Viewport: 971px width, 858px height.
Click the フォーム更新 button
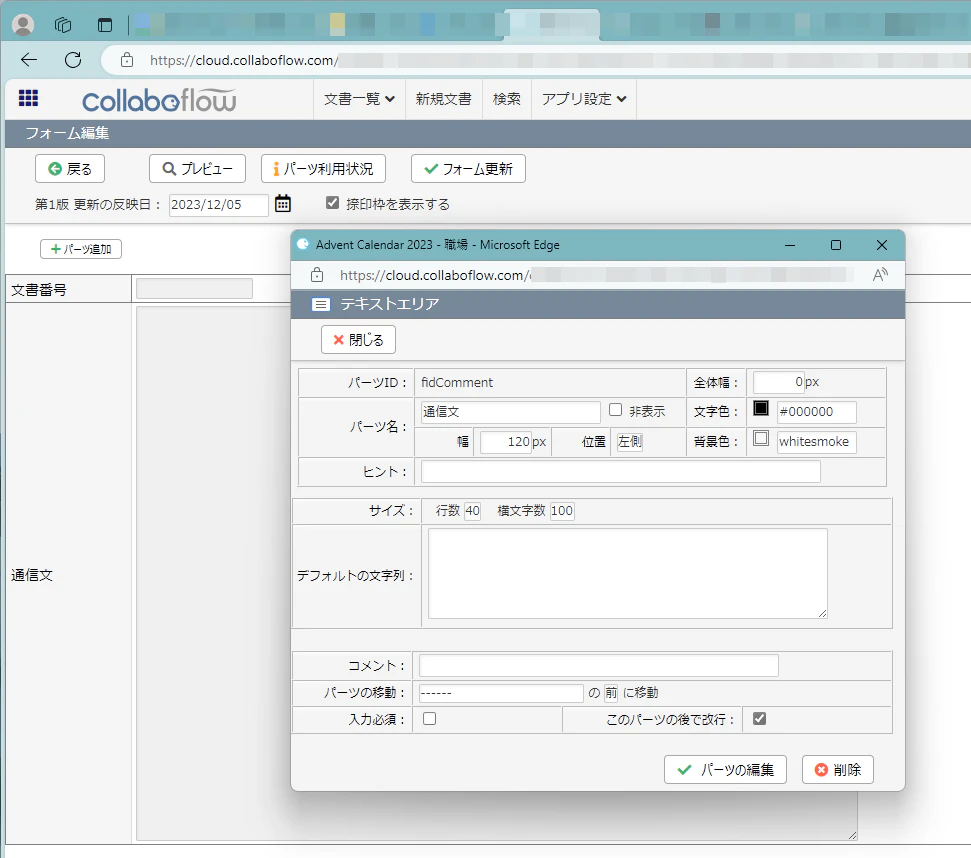pos(468,169)
